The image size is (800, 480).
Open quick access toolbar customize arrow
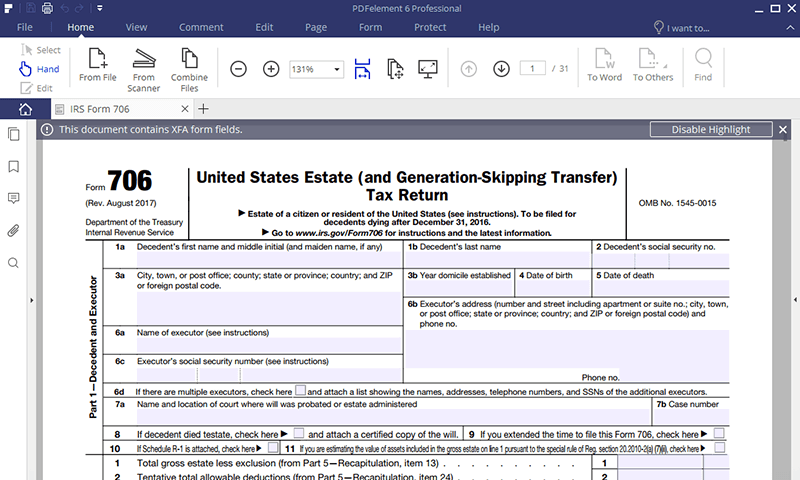[x=100, y=8]
